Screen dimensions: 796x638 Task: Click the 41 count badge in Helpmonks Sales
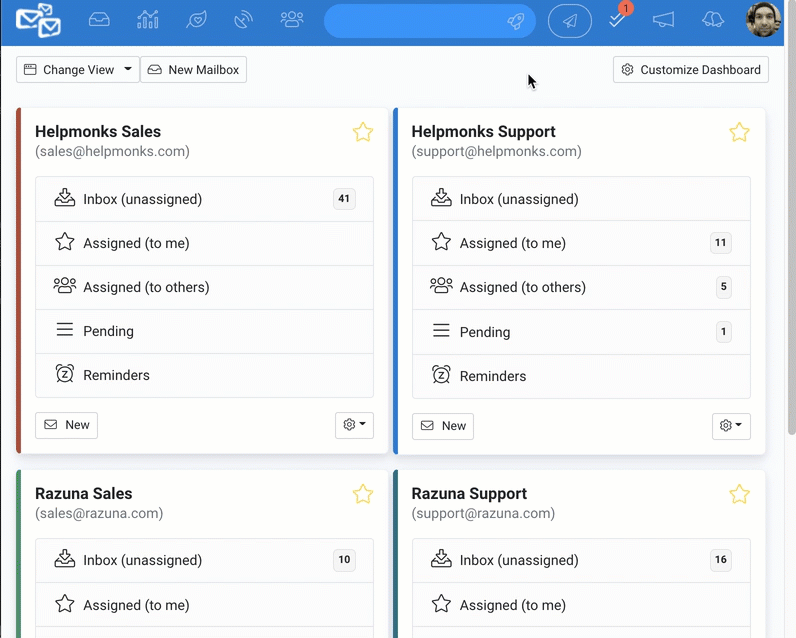click(x=344, y=198)
